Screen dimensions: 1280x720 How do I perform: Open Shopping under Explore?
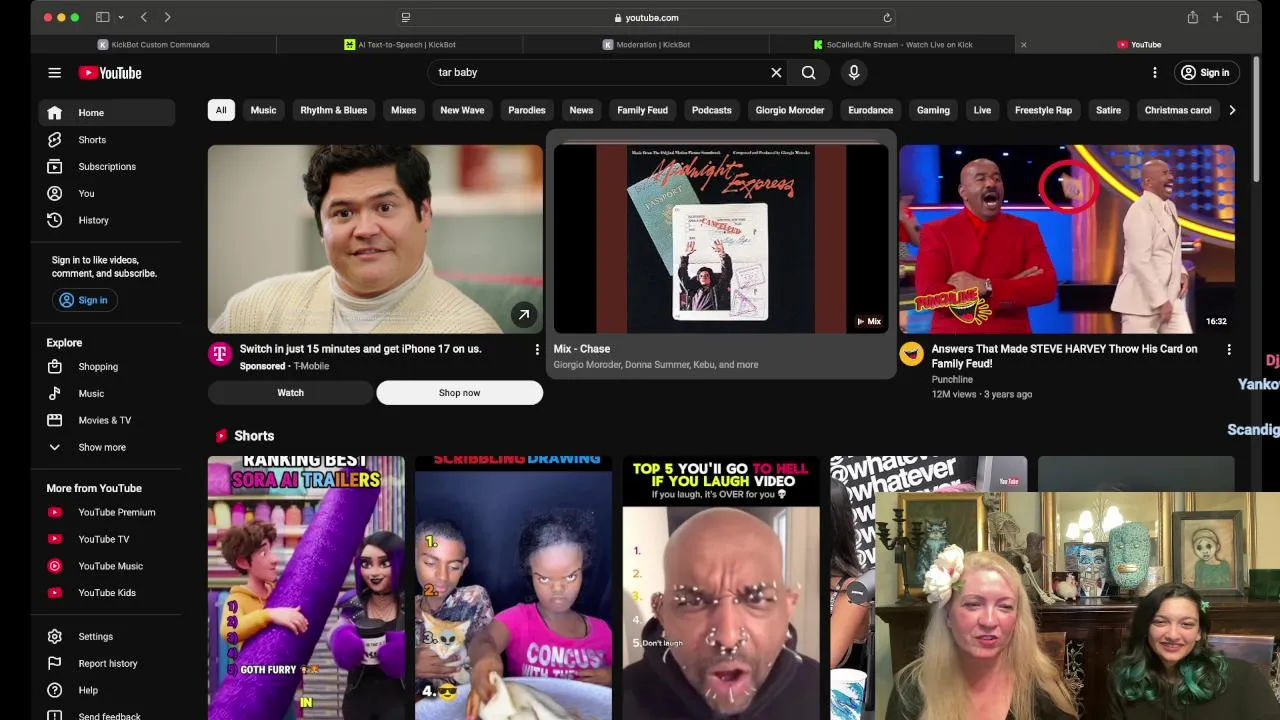tap(108, 367)
